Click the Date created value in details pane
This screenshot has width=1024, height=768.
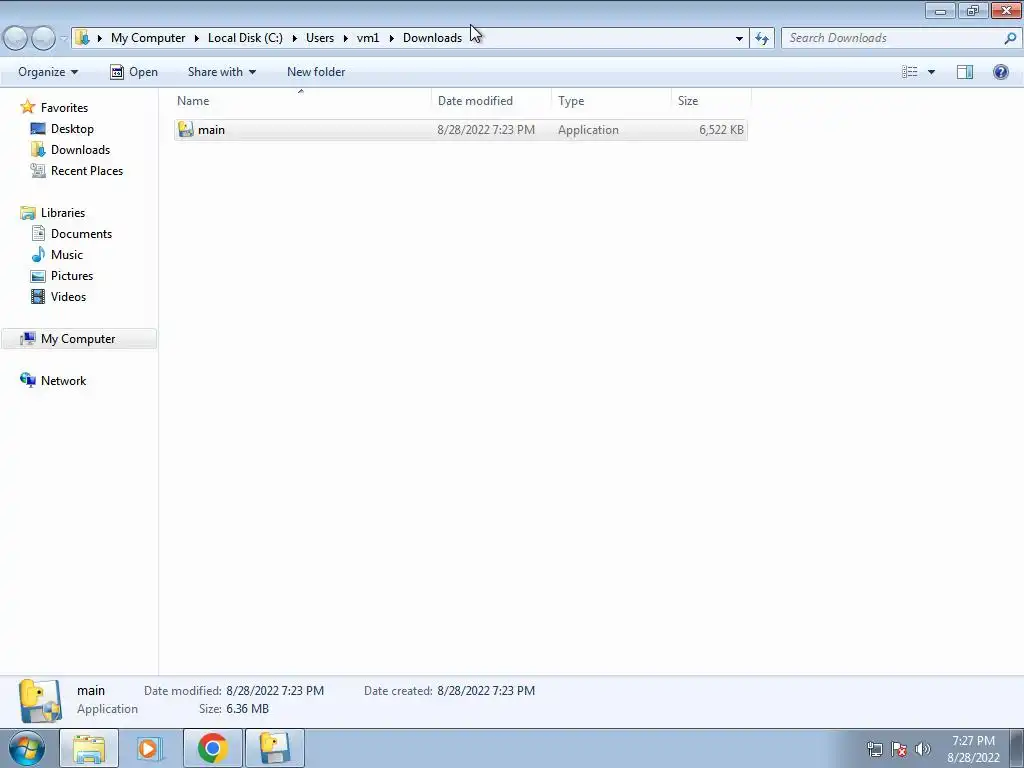click(486, 690)
